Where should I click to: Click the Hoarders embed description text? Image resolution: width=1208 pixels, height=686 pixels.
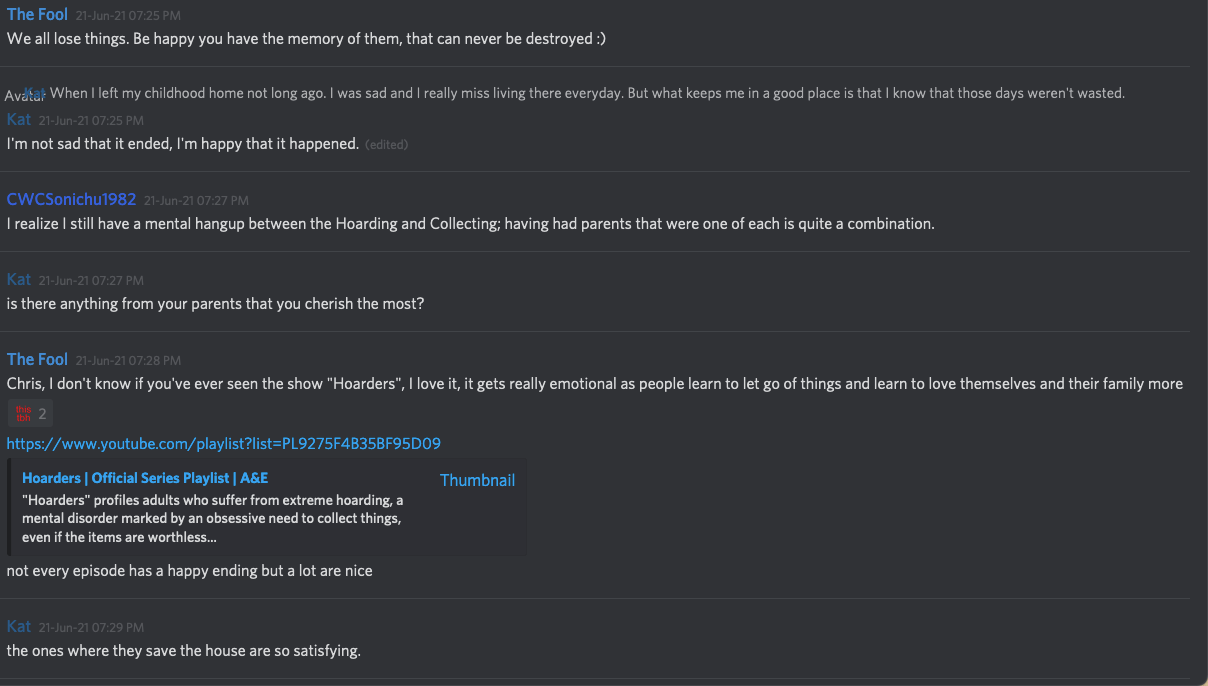click(x=212, y=518)
